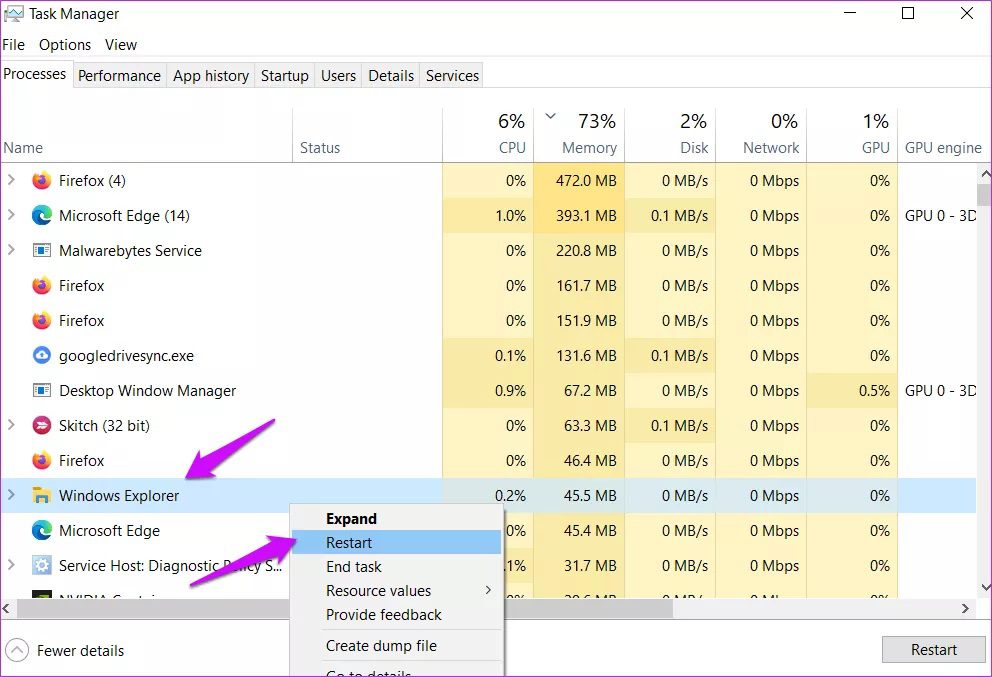Click the 0.5% GPU value cell
This screenshot has width=992, height=677.
(x=852, y=390)
